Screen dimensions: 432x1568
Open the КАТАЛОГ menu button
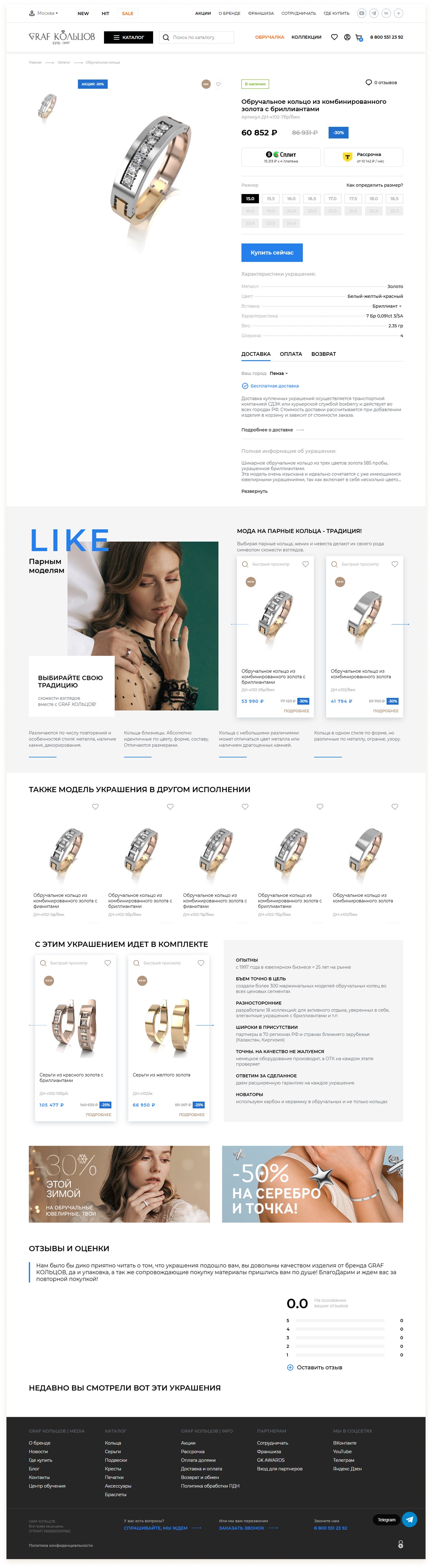pyautogui.click(x=128, y=37)
